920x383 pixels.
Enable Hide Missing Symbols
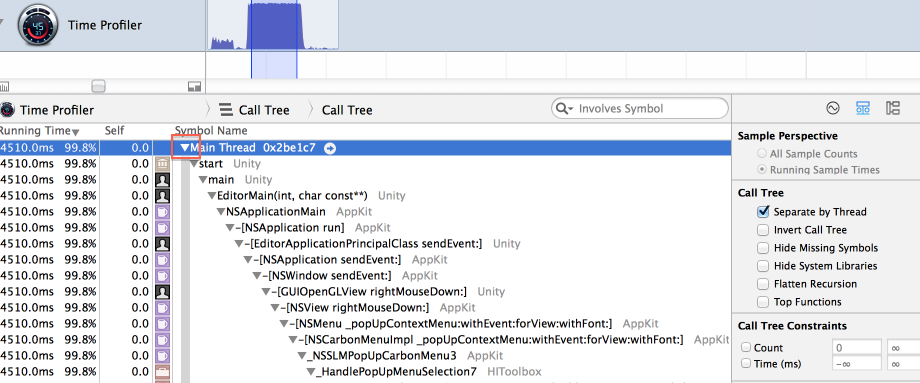tap(763, 248)
